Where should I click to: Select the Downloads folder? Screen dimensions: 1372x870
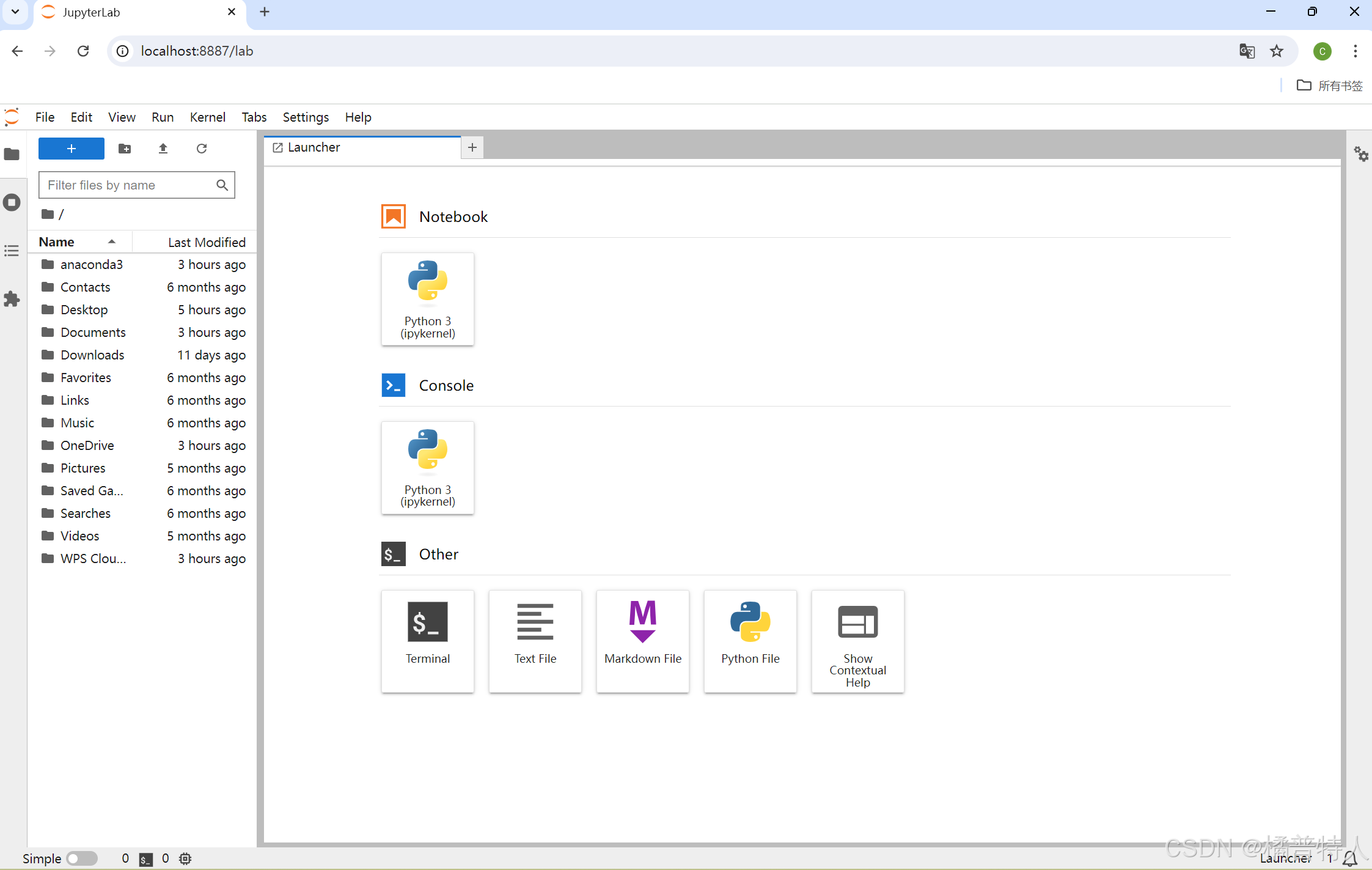[x=142, y=355]
